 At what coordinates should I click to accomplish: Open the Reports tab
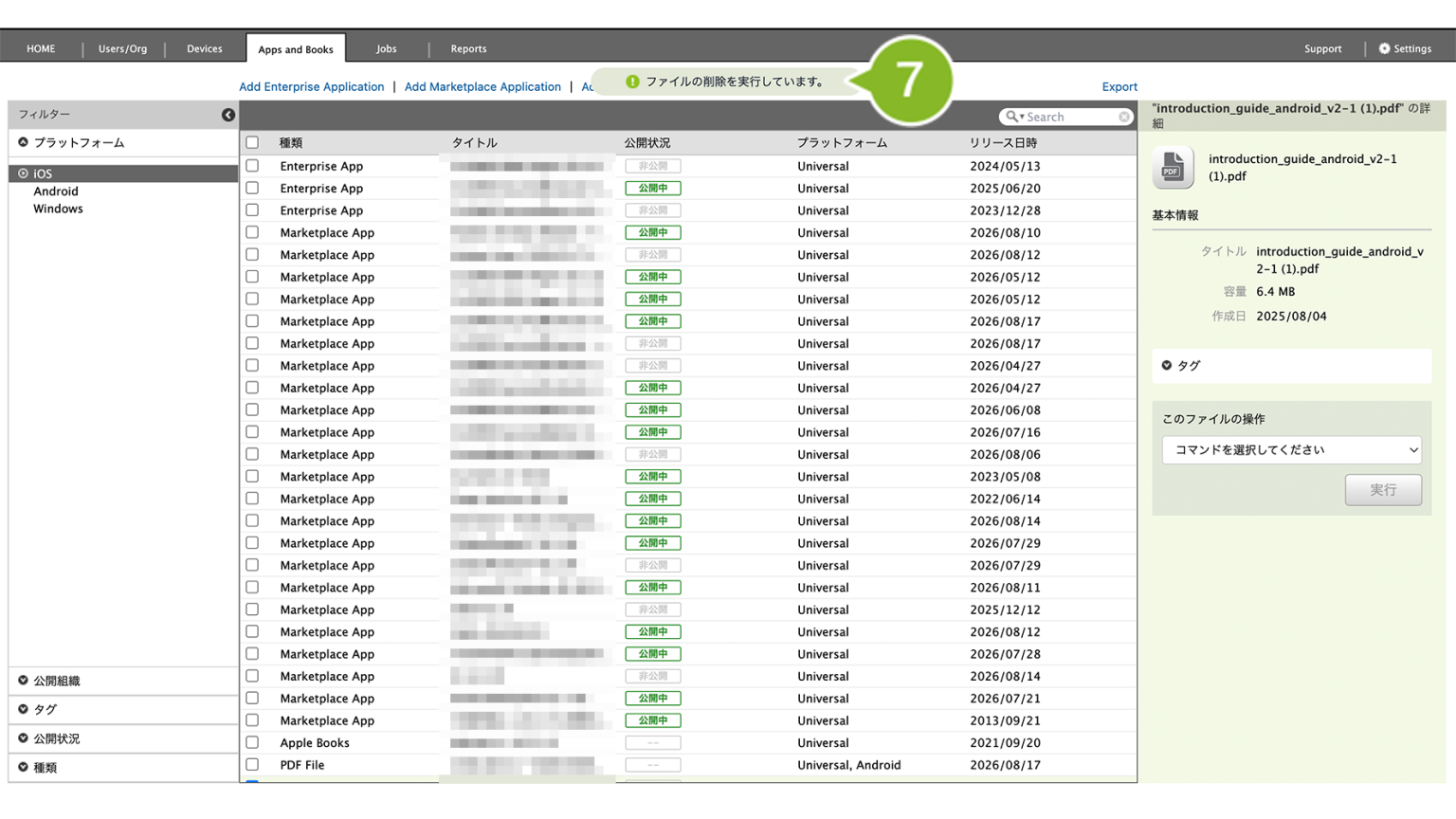click(x=468, y=48)
